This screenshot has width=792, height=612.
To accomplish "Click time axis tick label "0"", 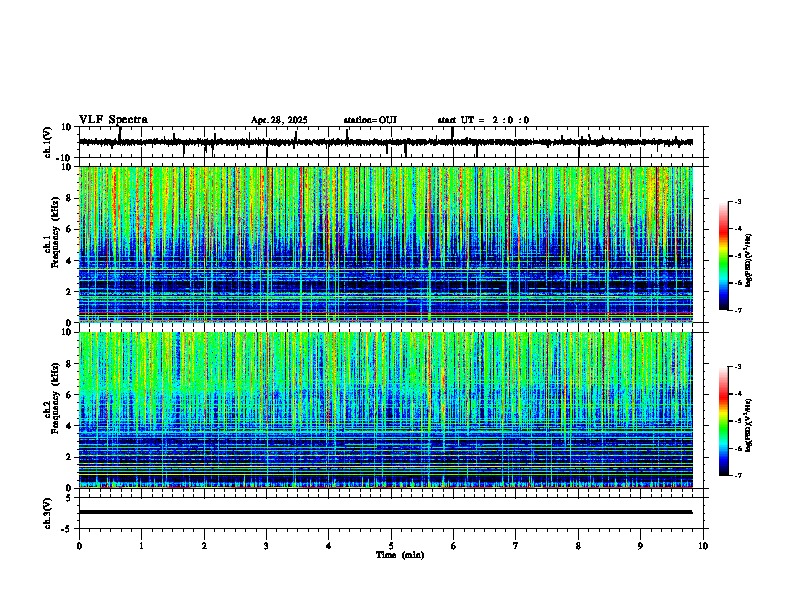I will pyautogui.click(x=79, y=546).
